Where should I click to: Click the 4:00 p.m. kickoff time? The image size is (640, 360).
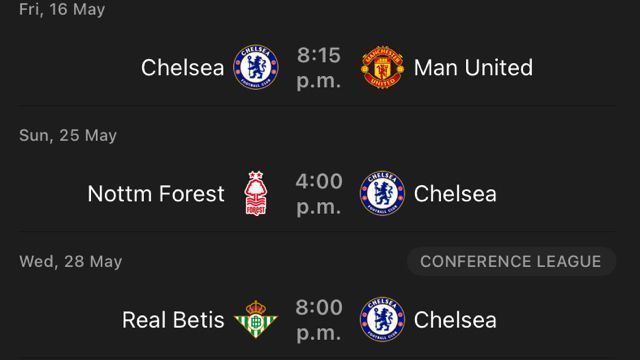319,194
